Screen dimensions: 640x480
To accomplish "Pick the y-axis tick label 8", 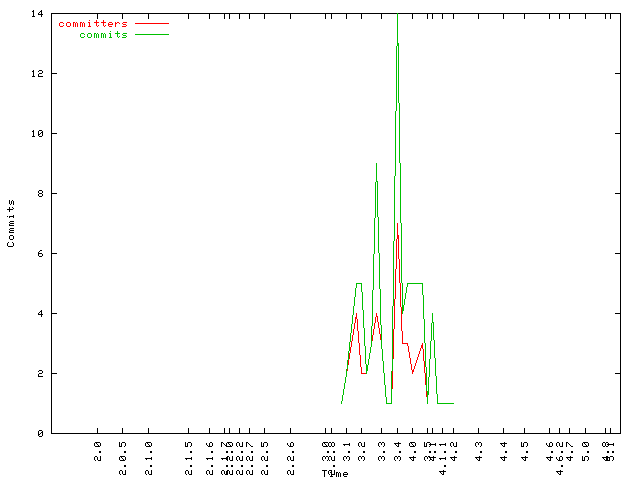I will pyautogui.click(x=39, y=194).
